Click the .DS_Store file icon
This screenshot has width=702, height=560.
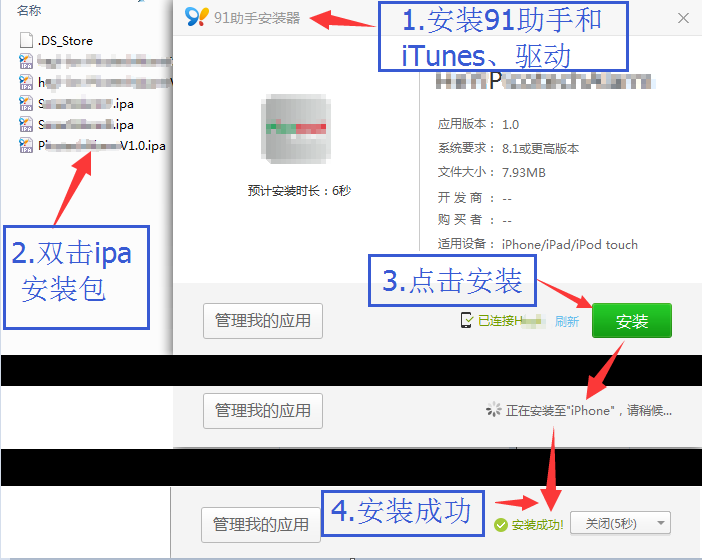point(26,40)
